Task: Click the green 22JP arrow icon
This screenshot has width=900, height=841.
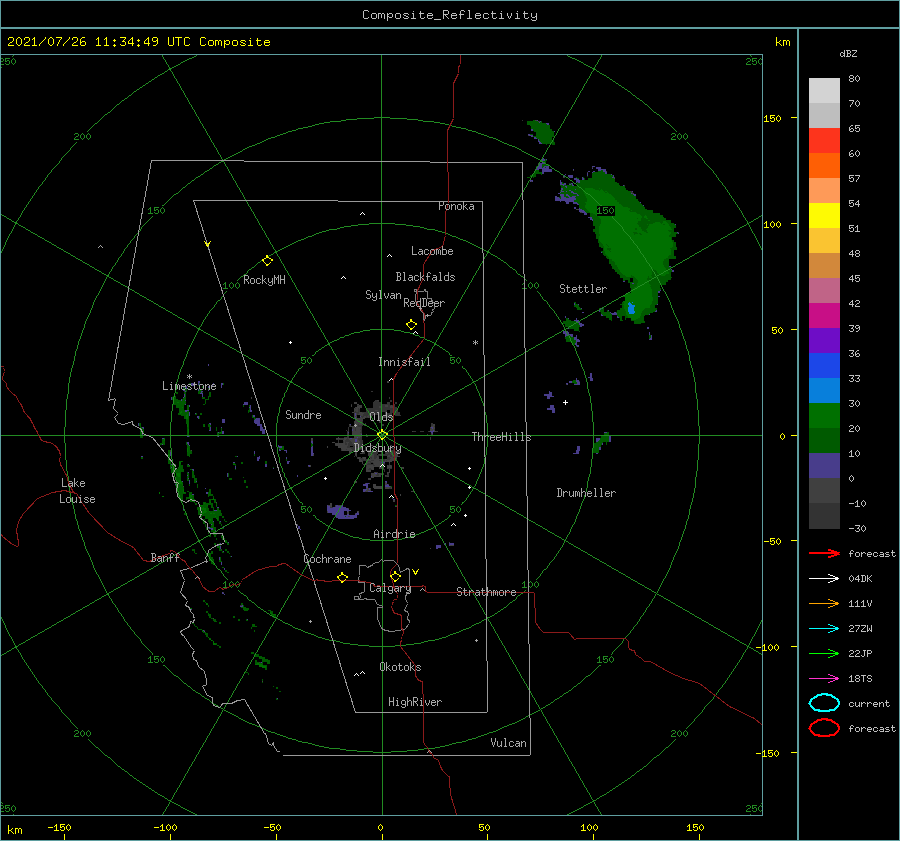Action: coord(824,653)
